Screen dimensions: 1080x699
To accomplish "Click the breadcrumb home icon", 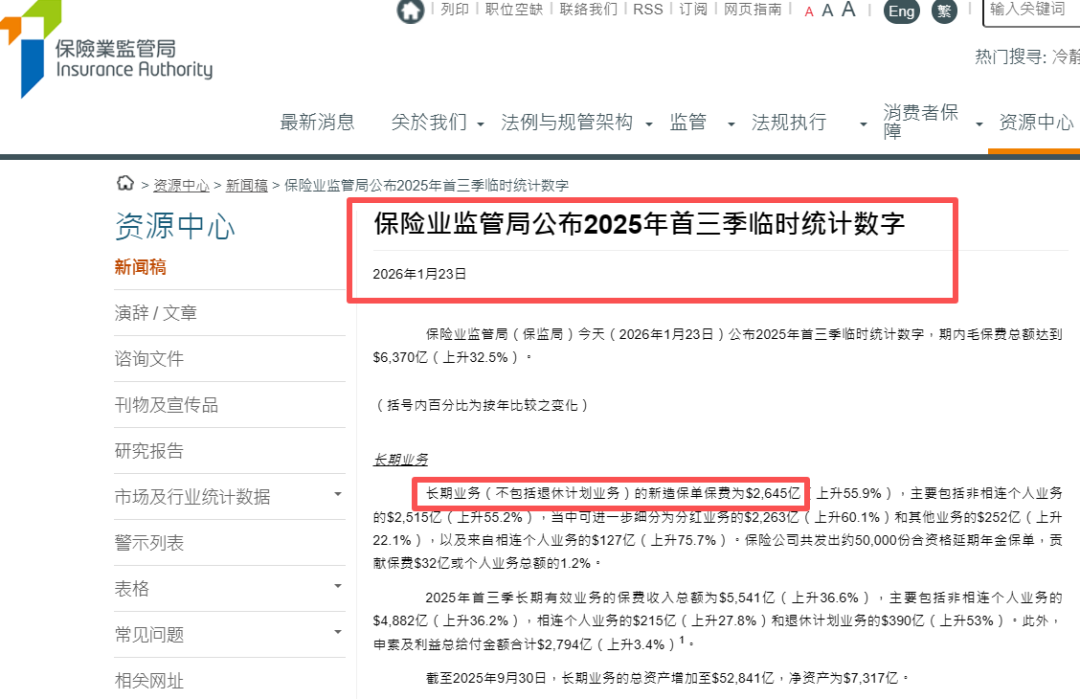I will 125,183.
